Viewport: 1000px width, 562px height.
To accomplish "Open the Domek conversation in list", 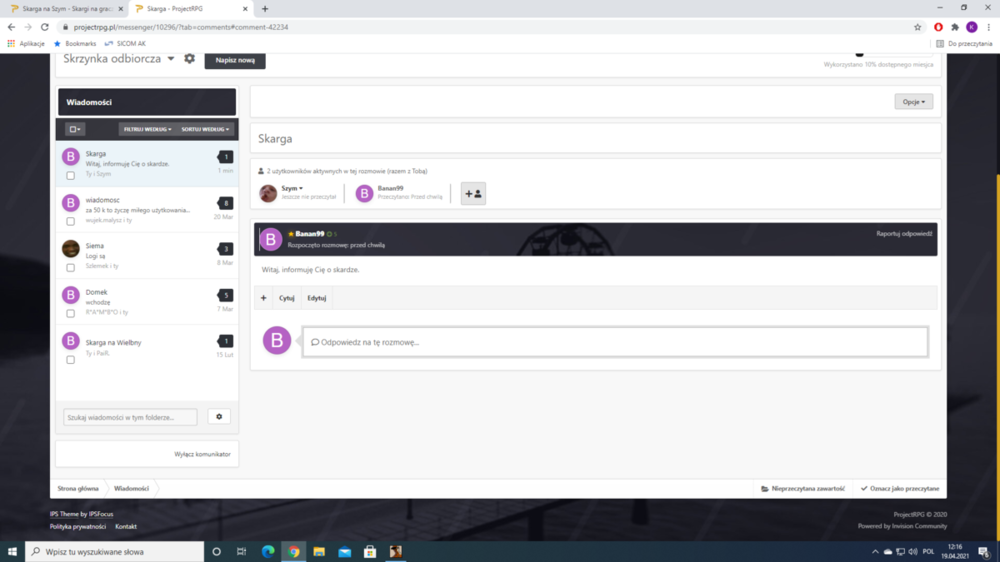I will 147,302.
